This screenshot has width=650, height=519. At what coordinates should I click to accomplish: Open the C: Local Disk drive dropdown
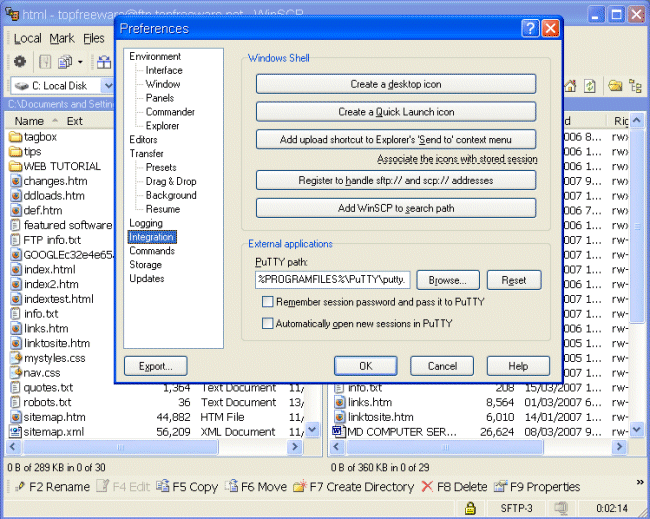click(107, 86)
